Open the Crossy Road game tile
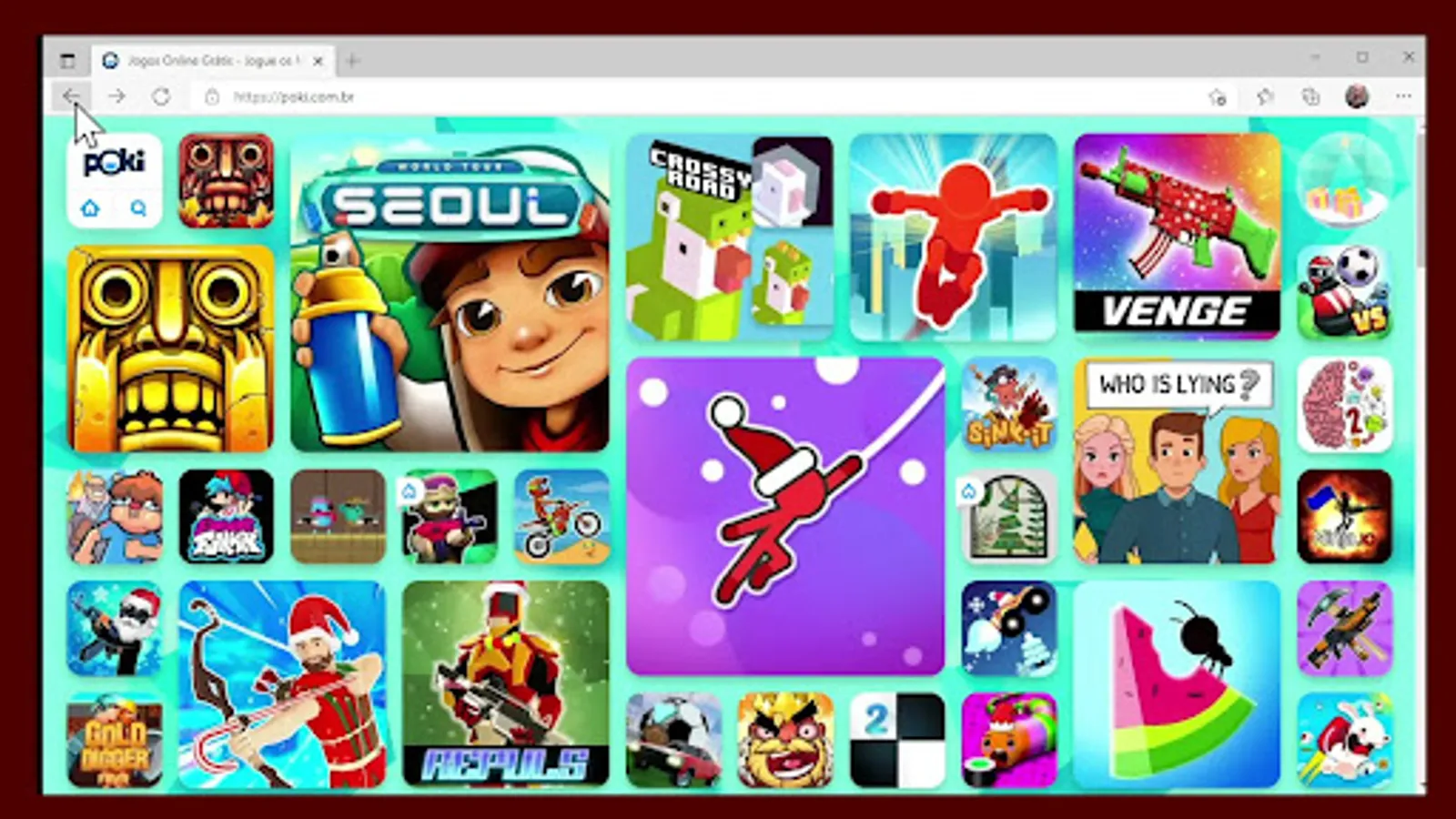1456x819 pixels. point(730,237)
